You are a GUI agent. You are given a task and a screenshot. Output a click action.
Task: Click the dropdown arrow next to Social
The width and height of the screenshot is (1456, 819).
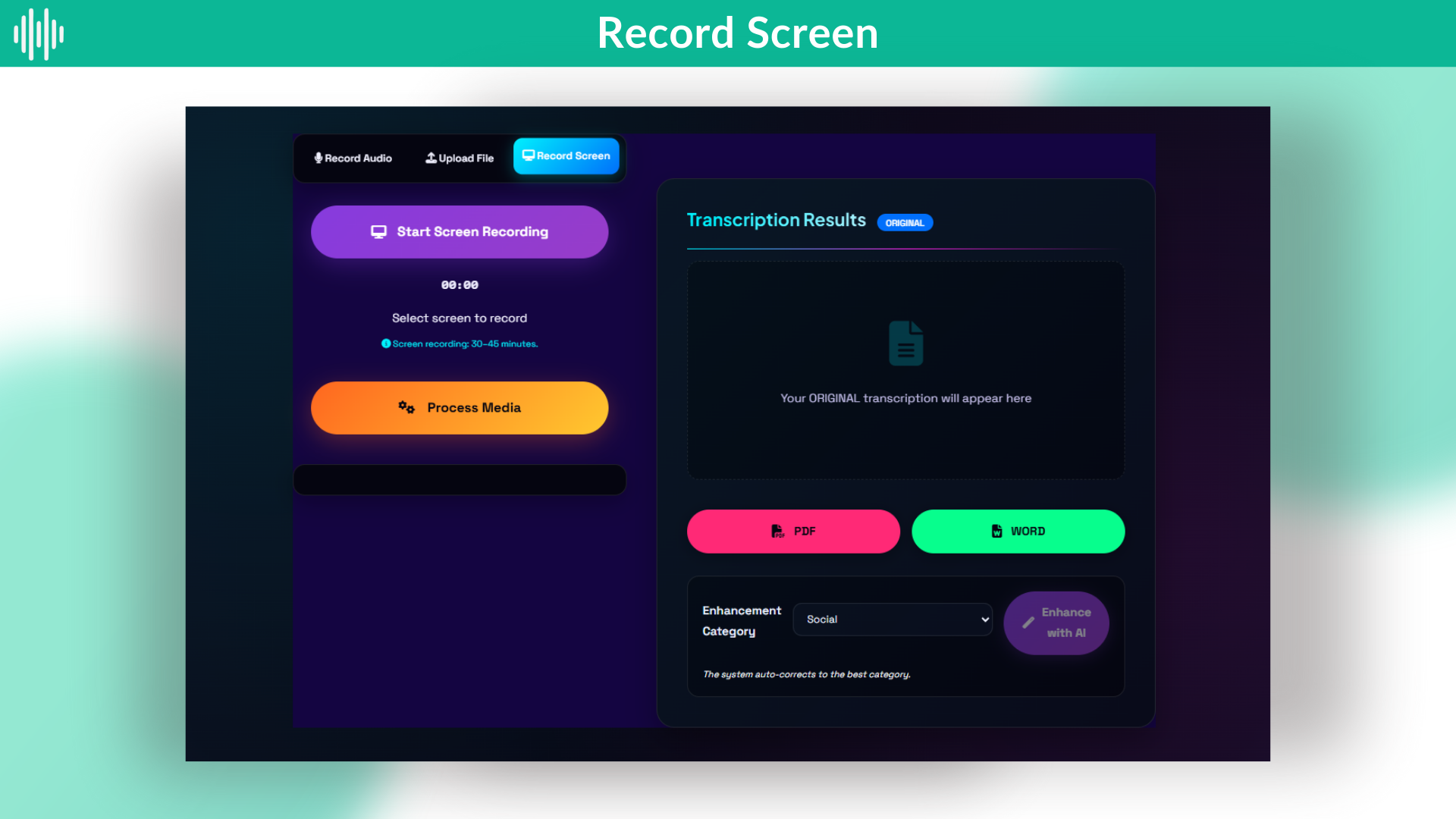click(984, 620)
